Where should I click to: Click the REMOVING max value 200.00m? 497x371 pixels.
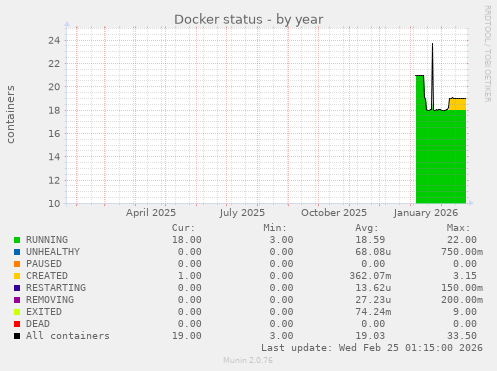[x=462, y=300]
